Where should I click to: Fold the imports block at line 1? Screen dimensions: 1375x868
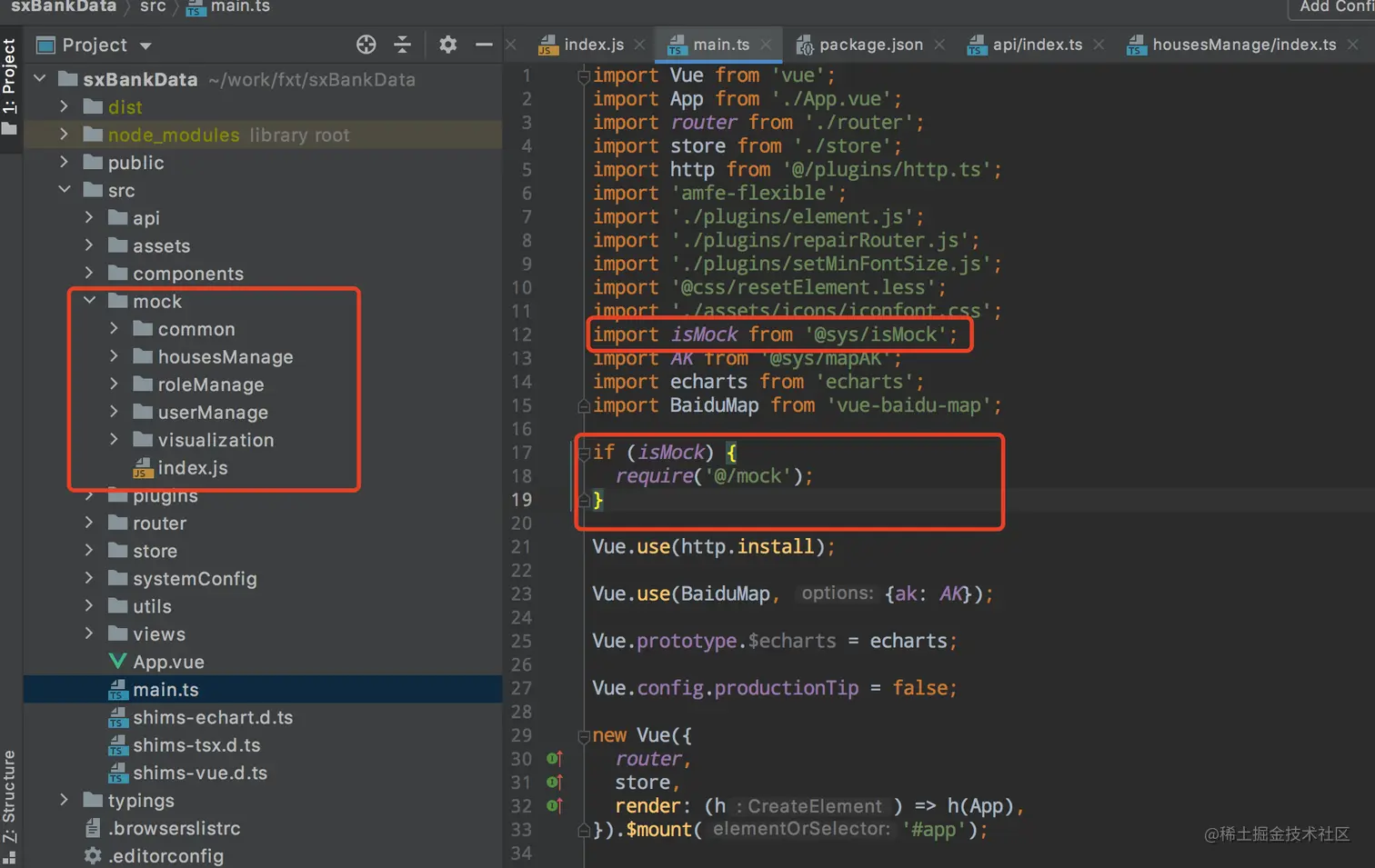584,75
